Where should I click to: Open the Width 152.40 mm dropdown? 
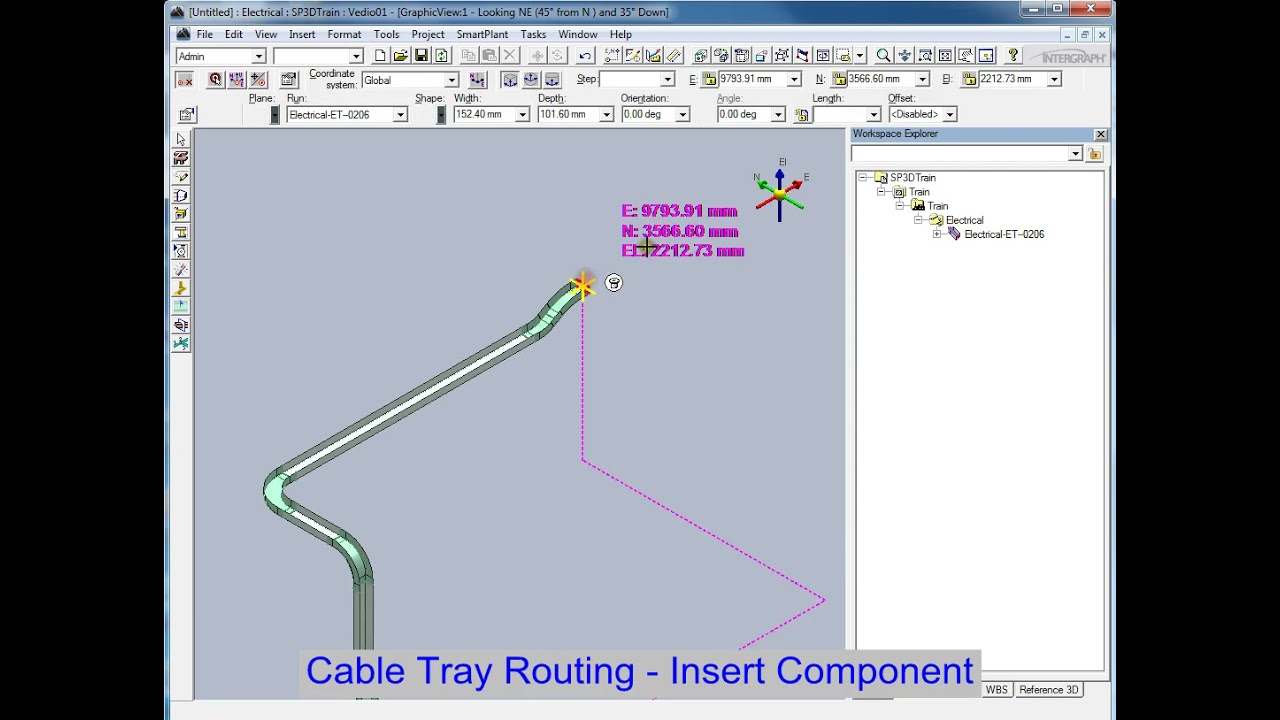pos(522,114)
